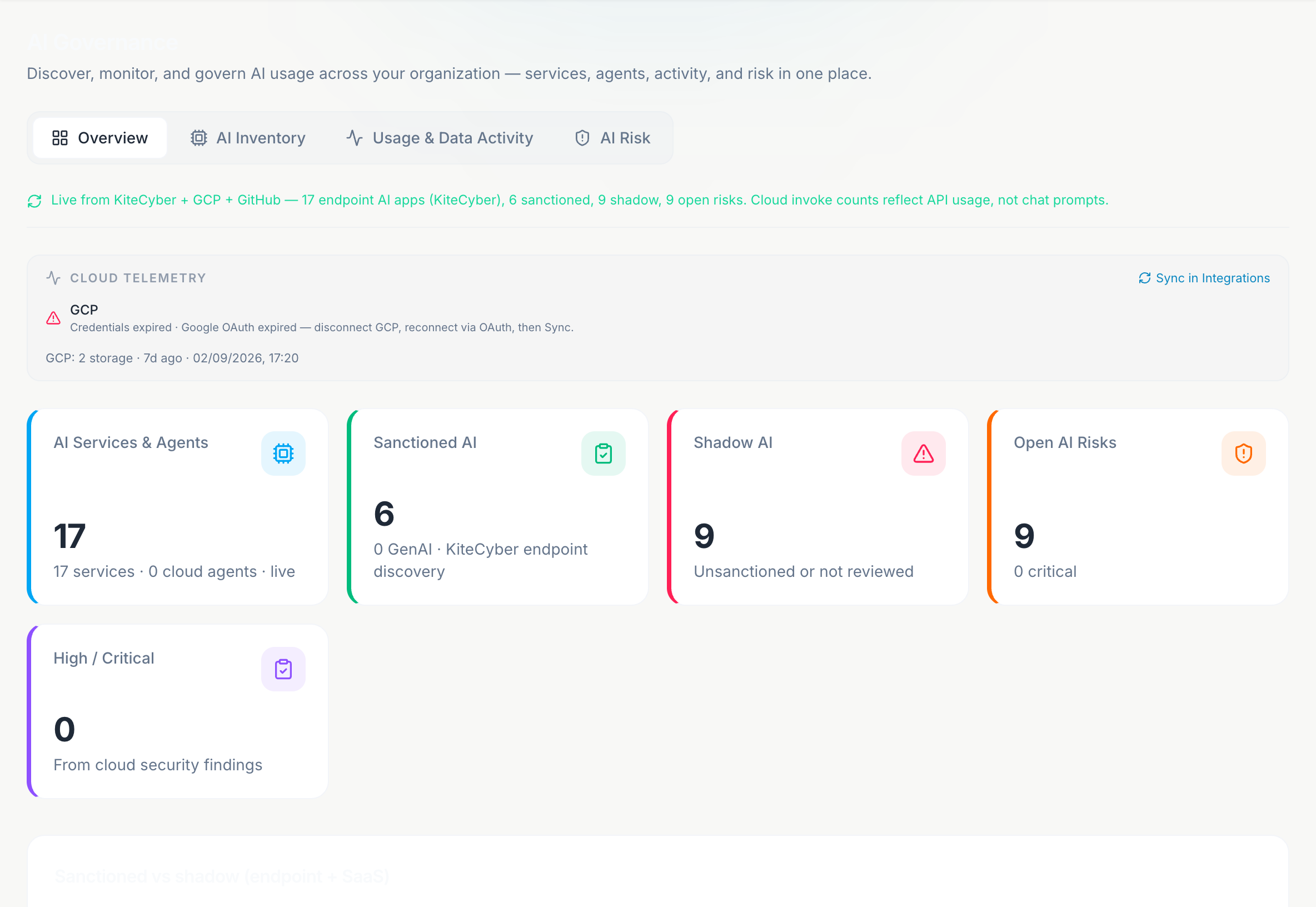
Task: Click the number 6 in Sanctioned AI card
Action: click(384, 514)
